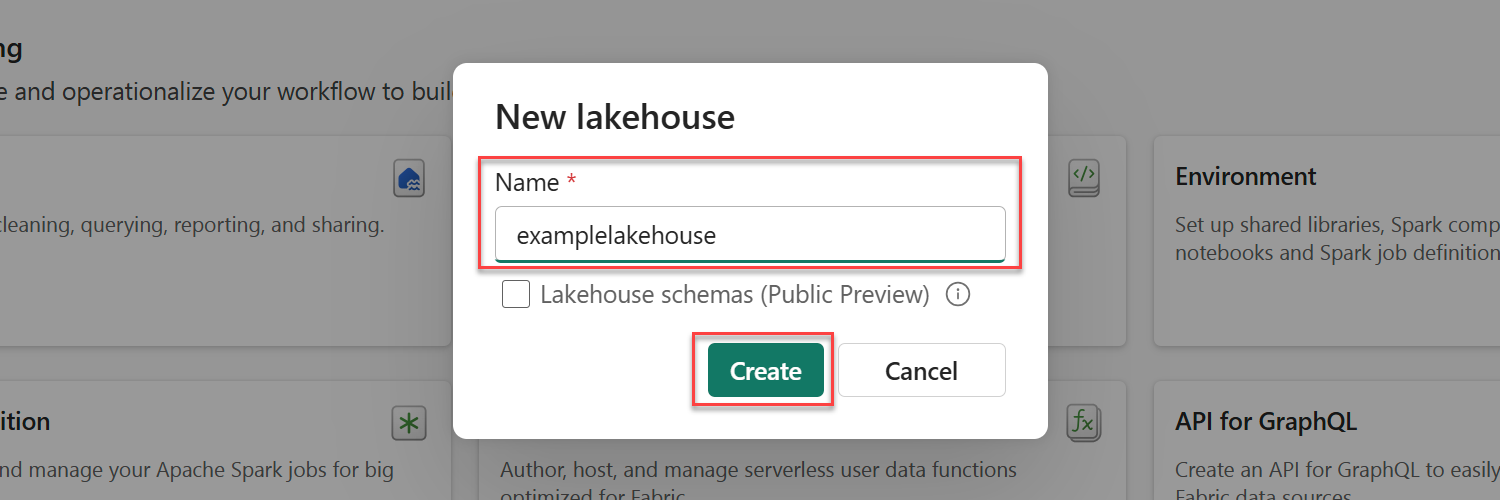Open the API for GraphQL card title
This screenshot has height=500, width=1500.
(x=1266, y=422)
